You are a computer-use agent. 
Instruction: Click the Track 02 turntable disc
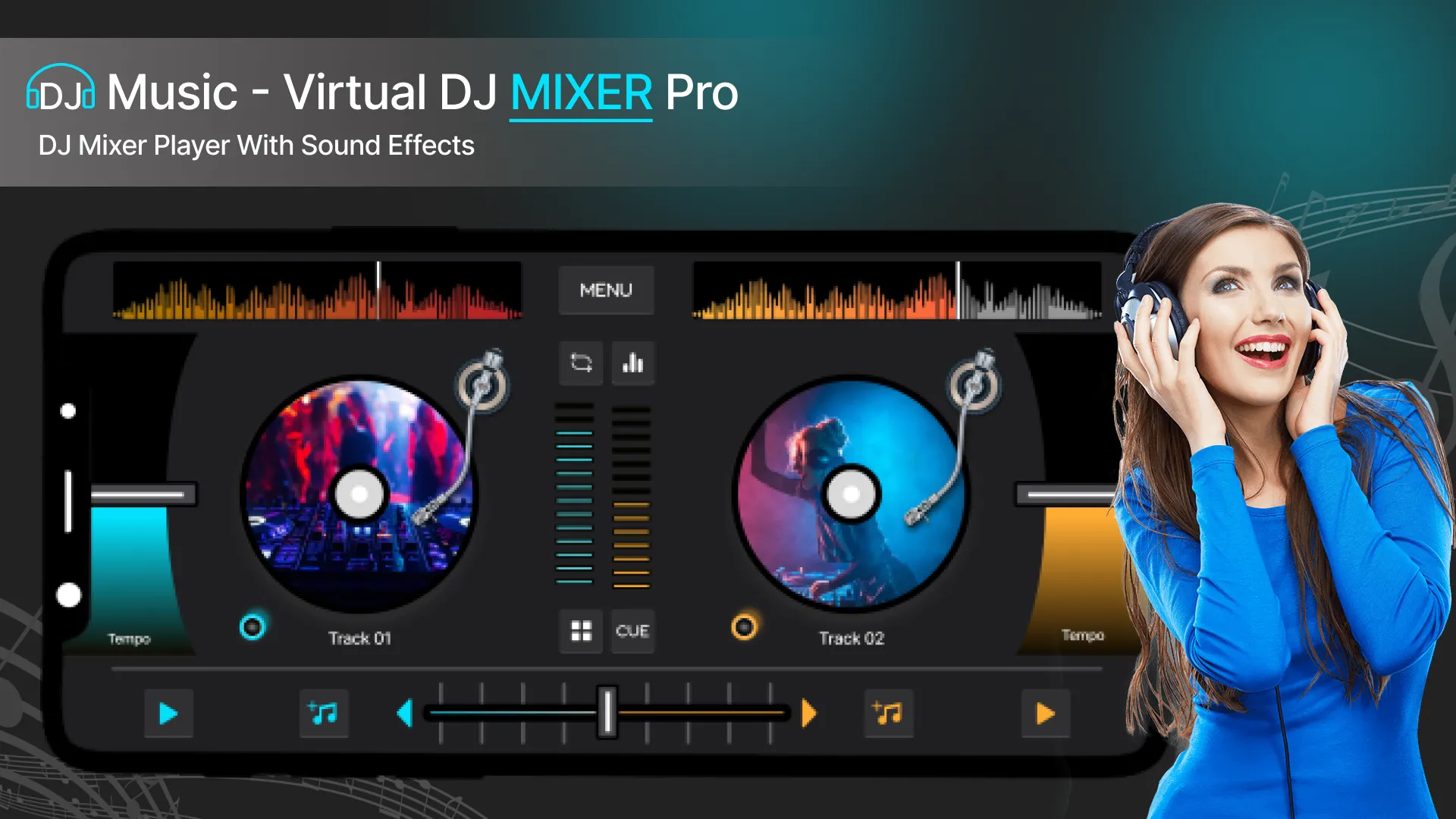click(x=851, y=494)
